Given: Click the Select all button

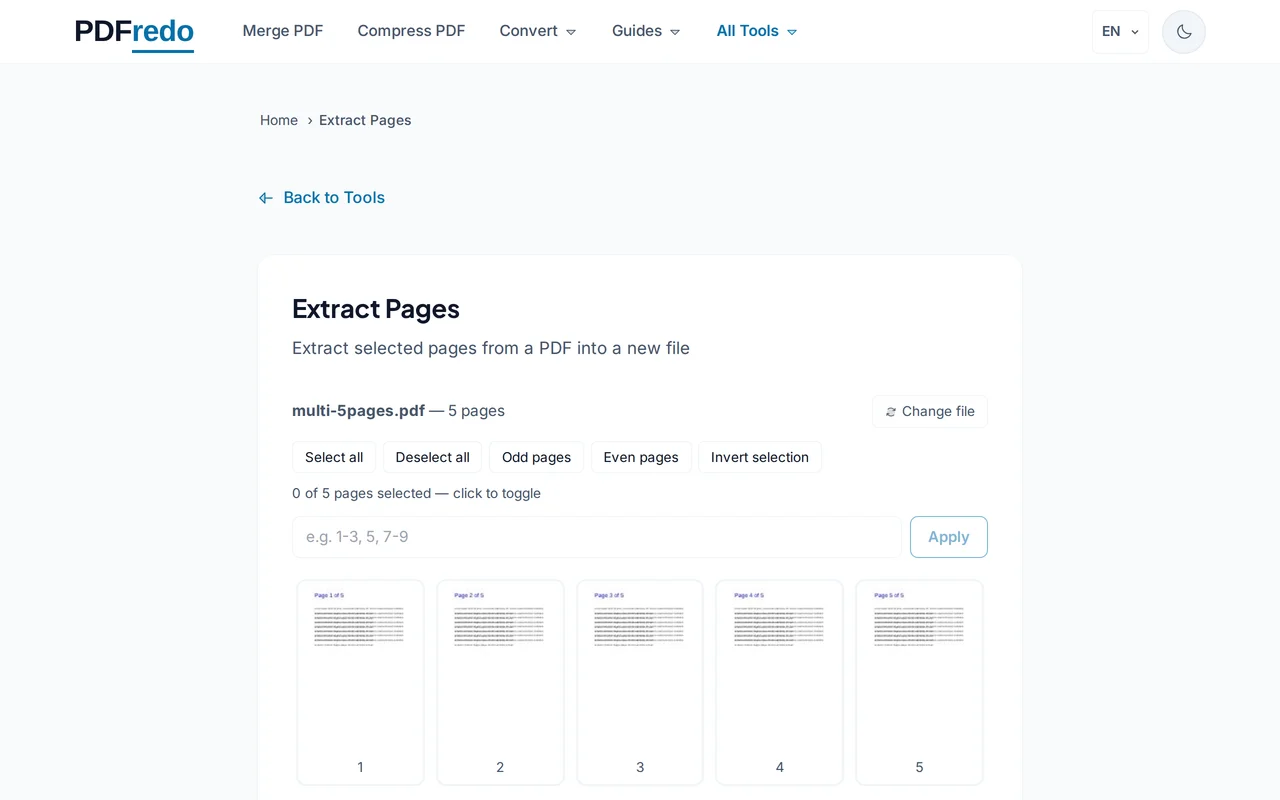Looking at the screenshot, I should coord(333,457).
